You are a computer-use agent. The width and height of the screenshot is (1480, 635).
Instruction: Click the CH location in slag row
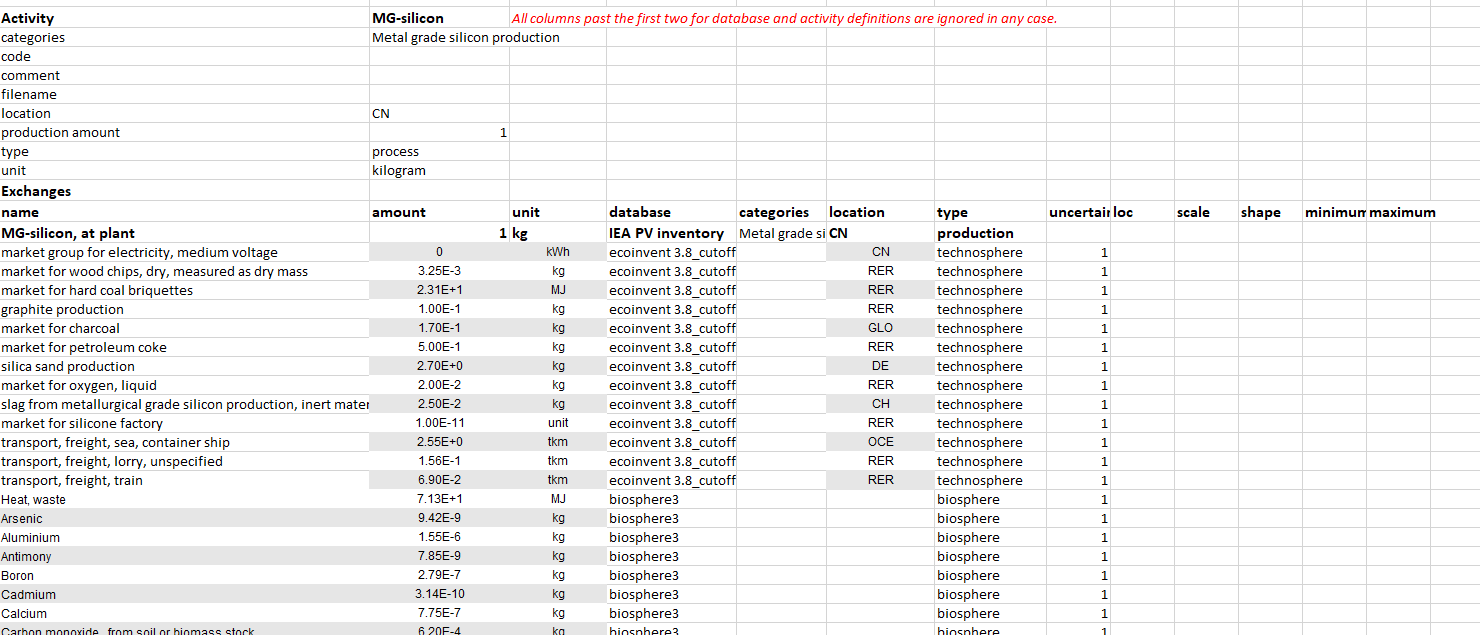880,404
